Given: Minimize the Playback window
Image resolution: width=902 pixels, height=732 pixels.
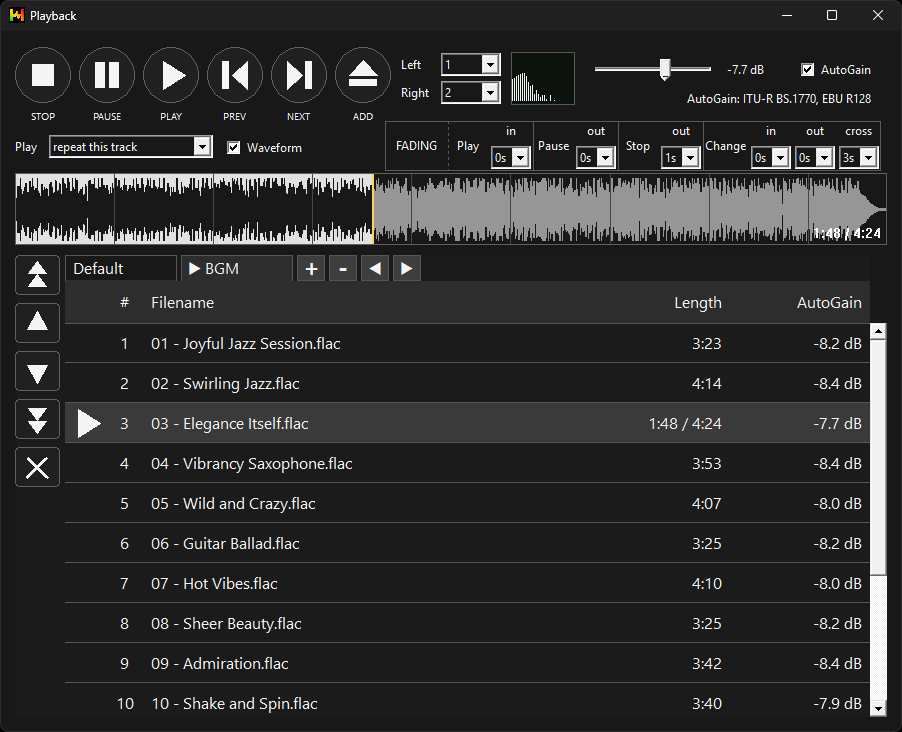Looking at the screenshot, I should [787, 16].
